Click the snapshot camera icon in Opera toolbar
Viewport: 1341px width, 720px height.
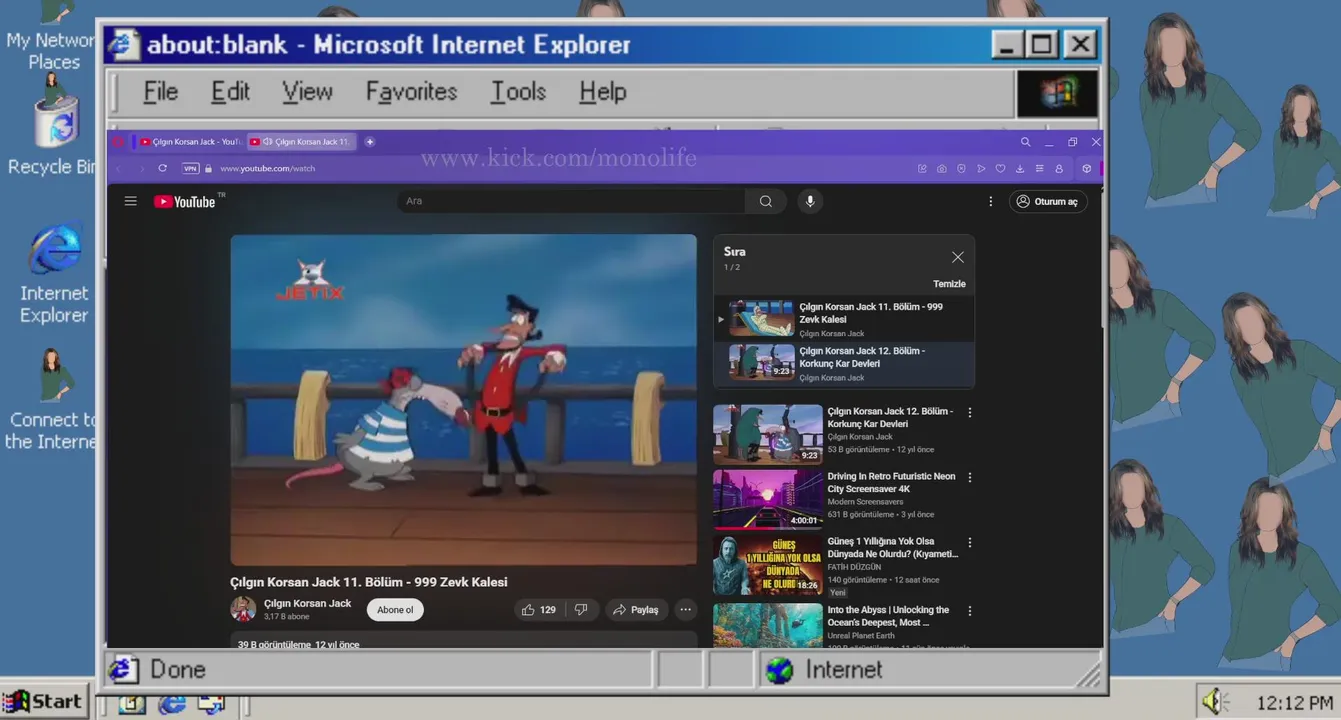941,169
